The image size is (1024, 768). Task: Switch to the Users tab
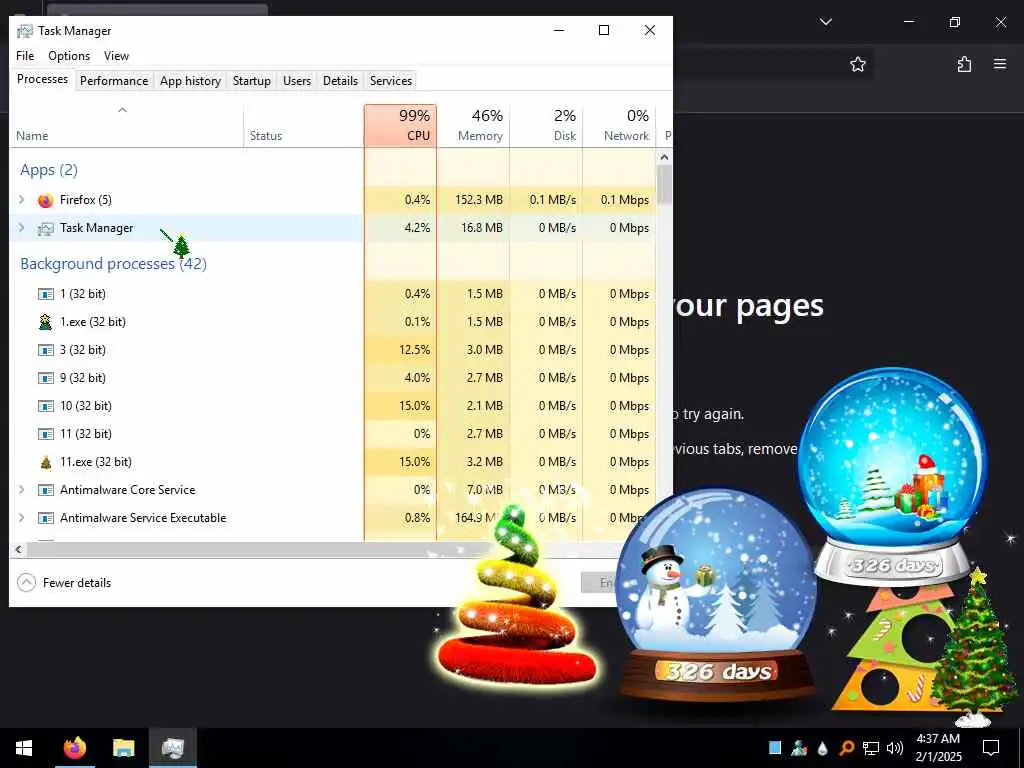coord(296,81)
